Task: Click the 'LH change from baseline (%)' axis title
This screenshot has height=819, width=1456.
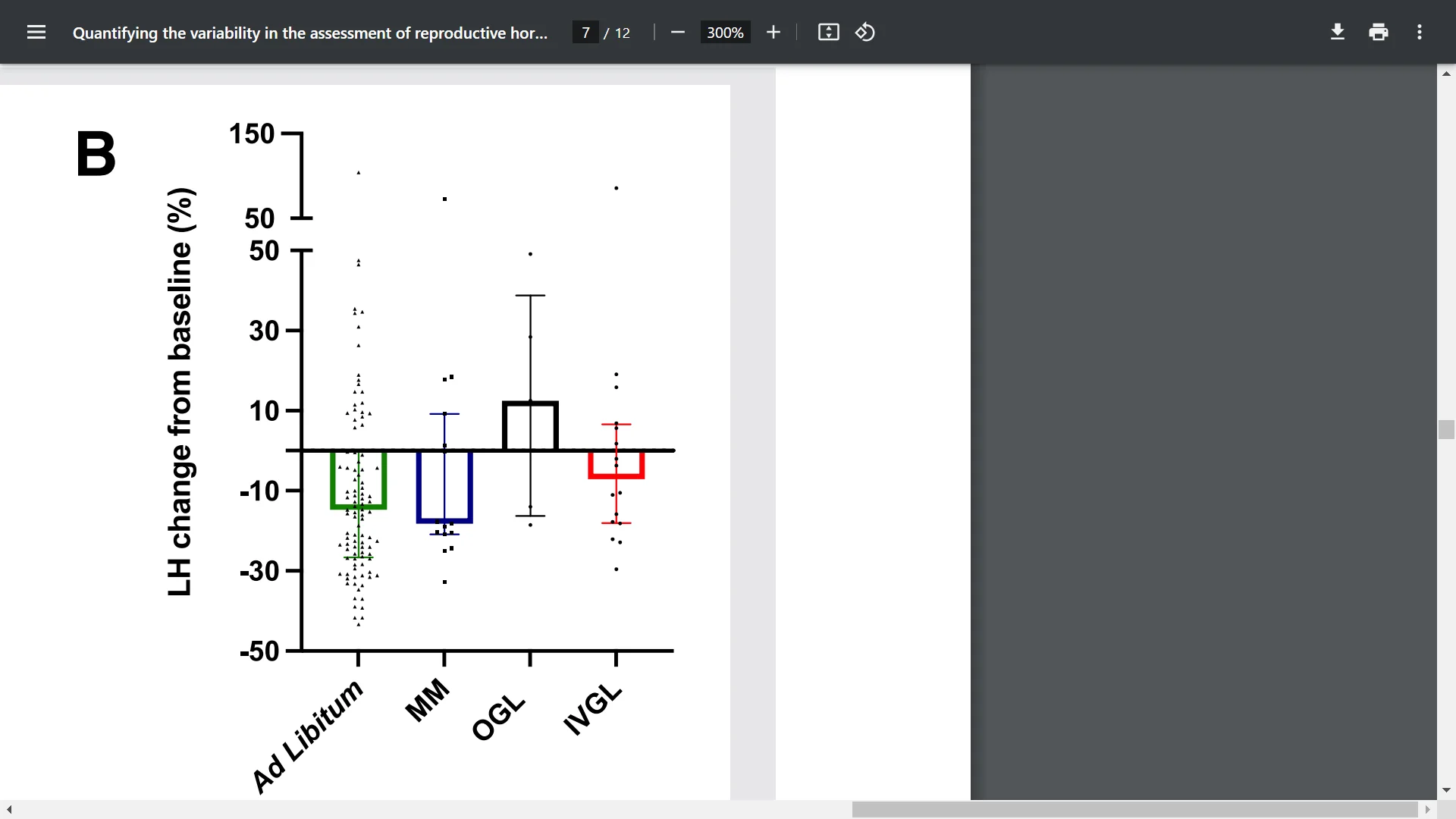Action: pyautogui.click(x=180, y=391)
